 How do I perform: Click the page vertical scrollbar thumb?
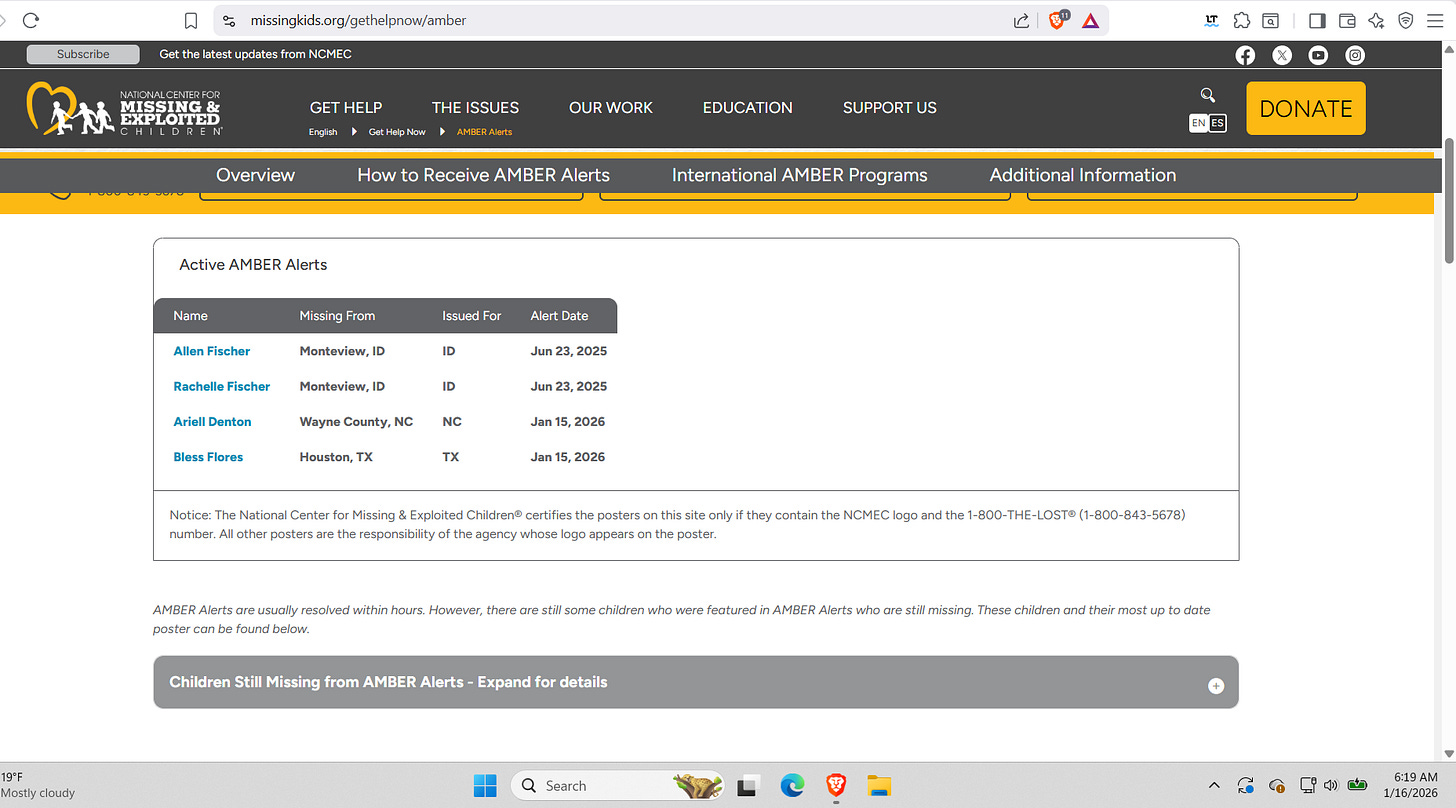[1449, 200]
